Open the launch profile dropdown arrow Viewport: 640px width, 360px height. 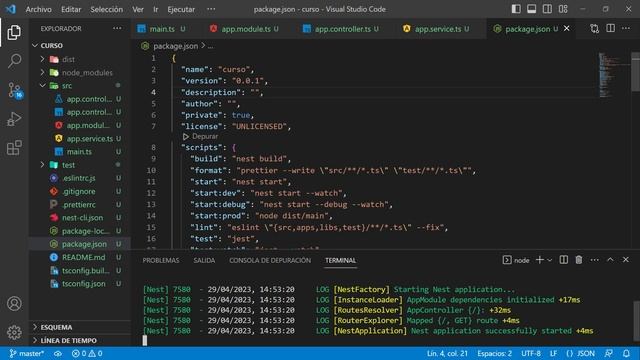(x=550, y=260)
